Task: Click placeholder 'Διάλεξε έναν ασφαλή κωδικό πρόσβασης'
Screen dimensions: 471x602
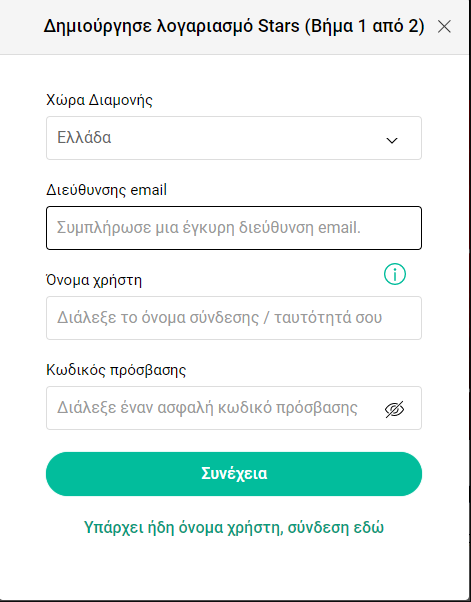Action: click(x=207, y=408)
